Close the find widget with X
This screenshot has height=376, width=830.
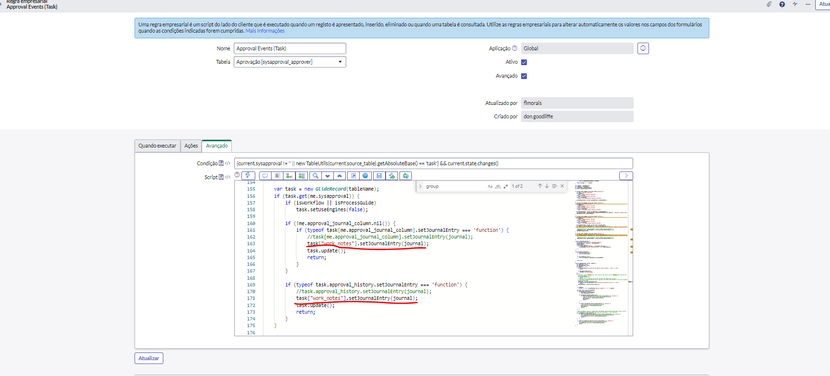tap(562, 186)
